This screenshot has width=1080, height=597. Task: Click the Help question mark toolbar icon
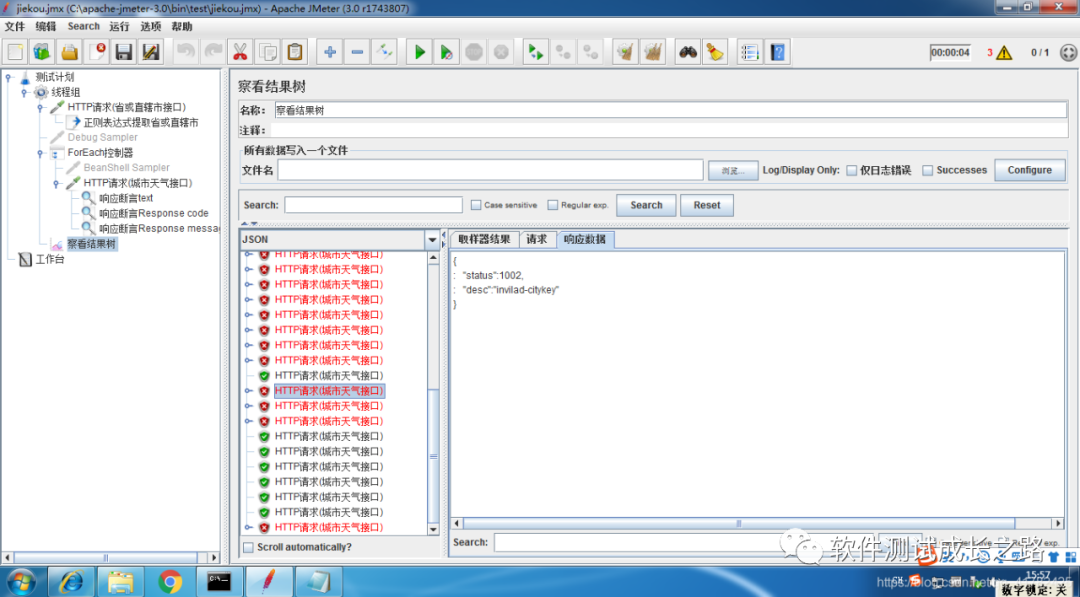pyautogui.click(x=778, y=52)
